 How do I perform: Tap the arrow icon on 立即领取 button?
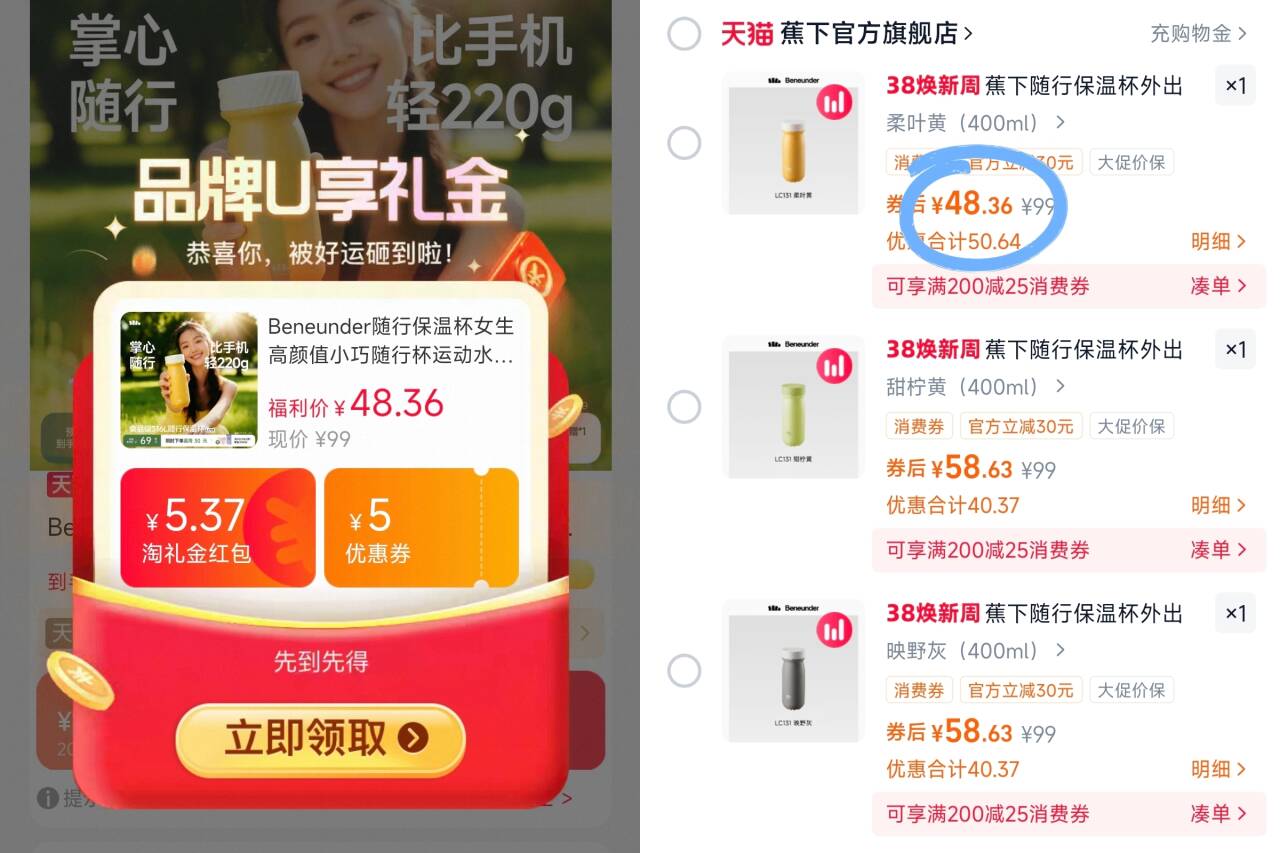tap(412, 738)
